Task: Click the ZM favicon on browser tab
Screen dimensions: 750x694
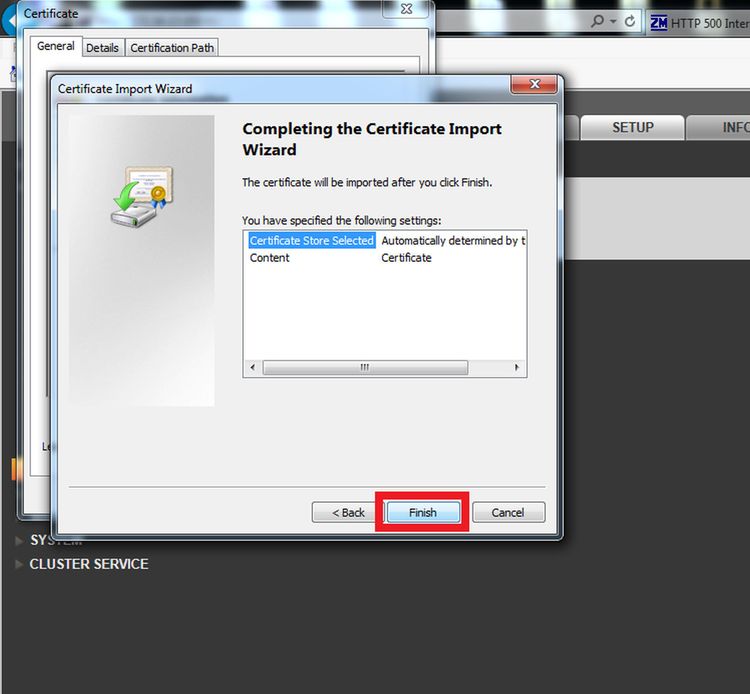Action: 659,22
